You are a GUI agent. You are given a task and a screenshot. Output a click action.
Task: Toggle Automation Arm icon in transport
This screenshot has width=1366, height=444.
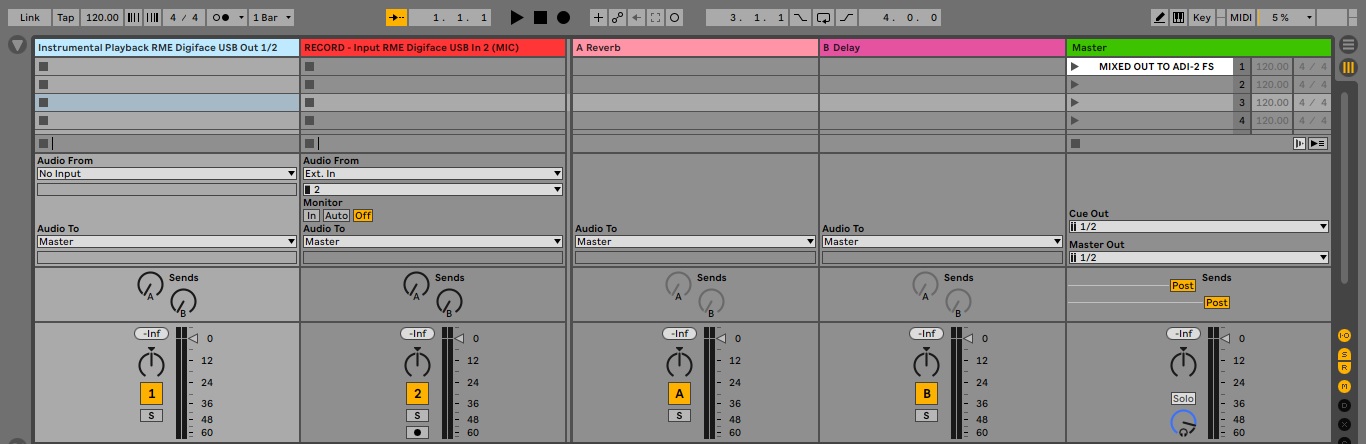(x=617, y=17)
